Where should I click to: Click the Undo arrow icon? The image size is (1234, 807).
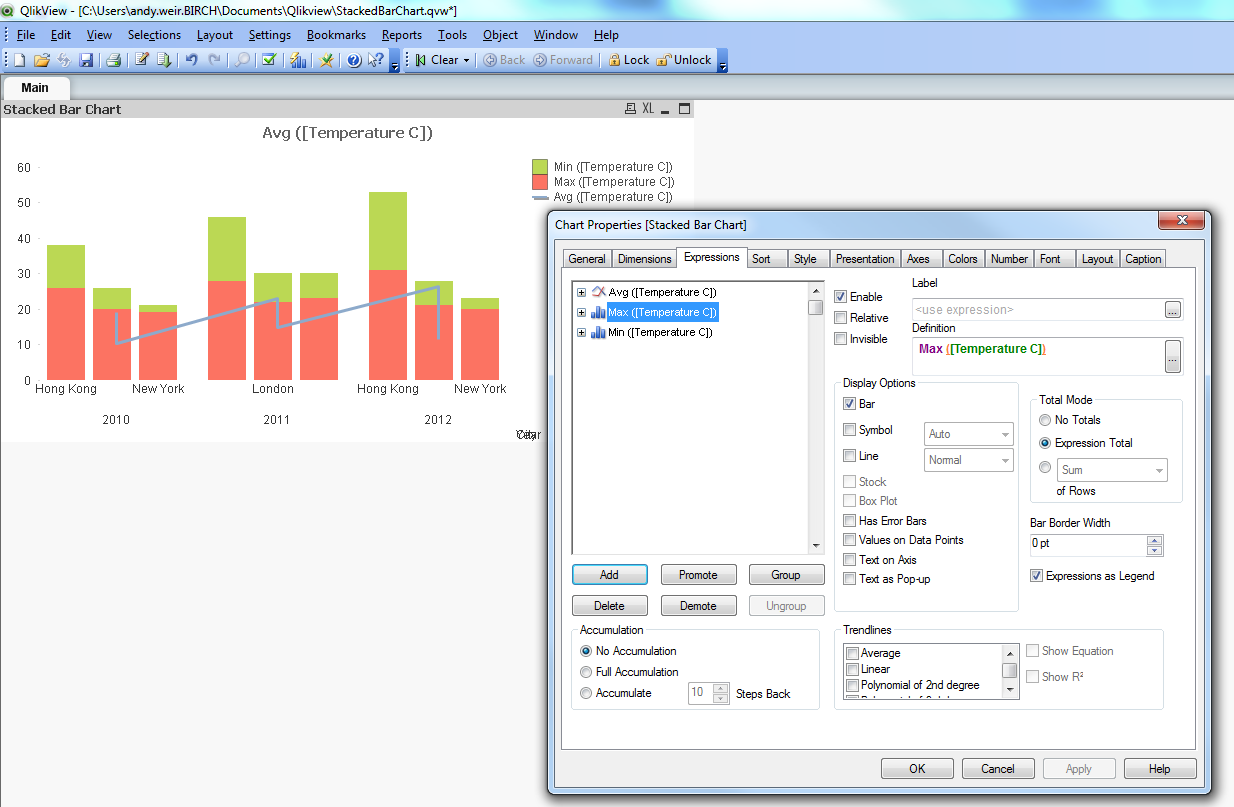(x=191, y=60)
